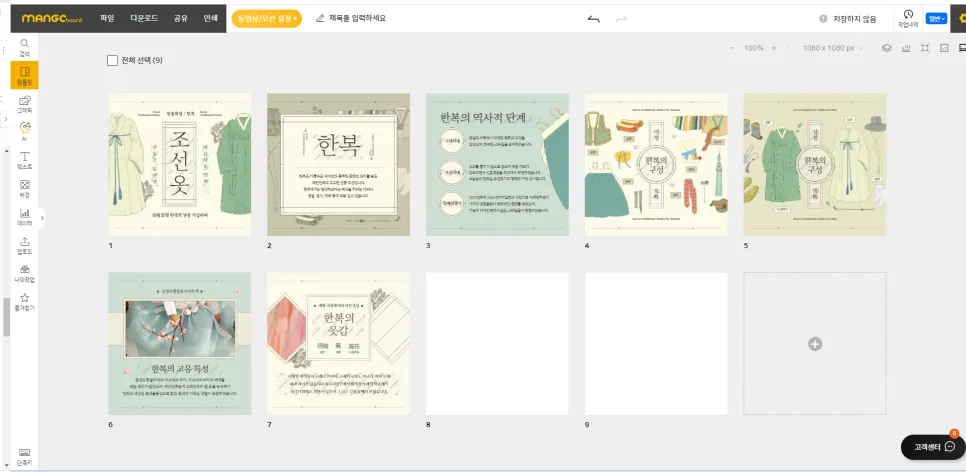
Task: Open the 업로드 upload panel
Action: [x=25, y=245]
